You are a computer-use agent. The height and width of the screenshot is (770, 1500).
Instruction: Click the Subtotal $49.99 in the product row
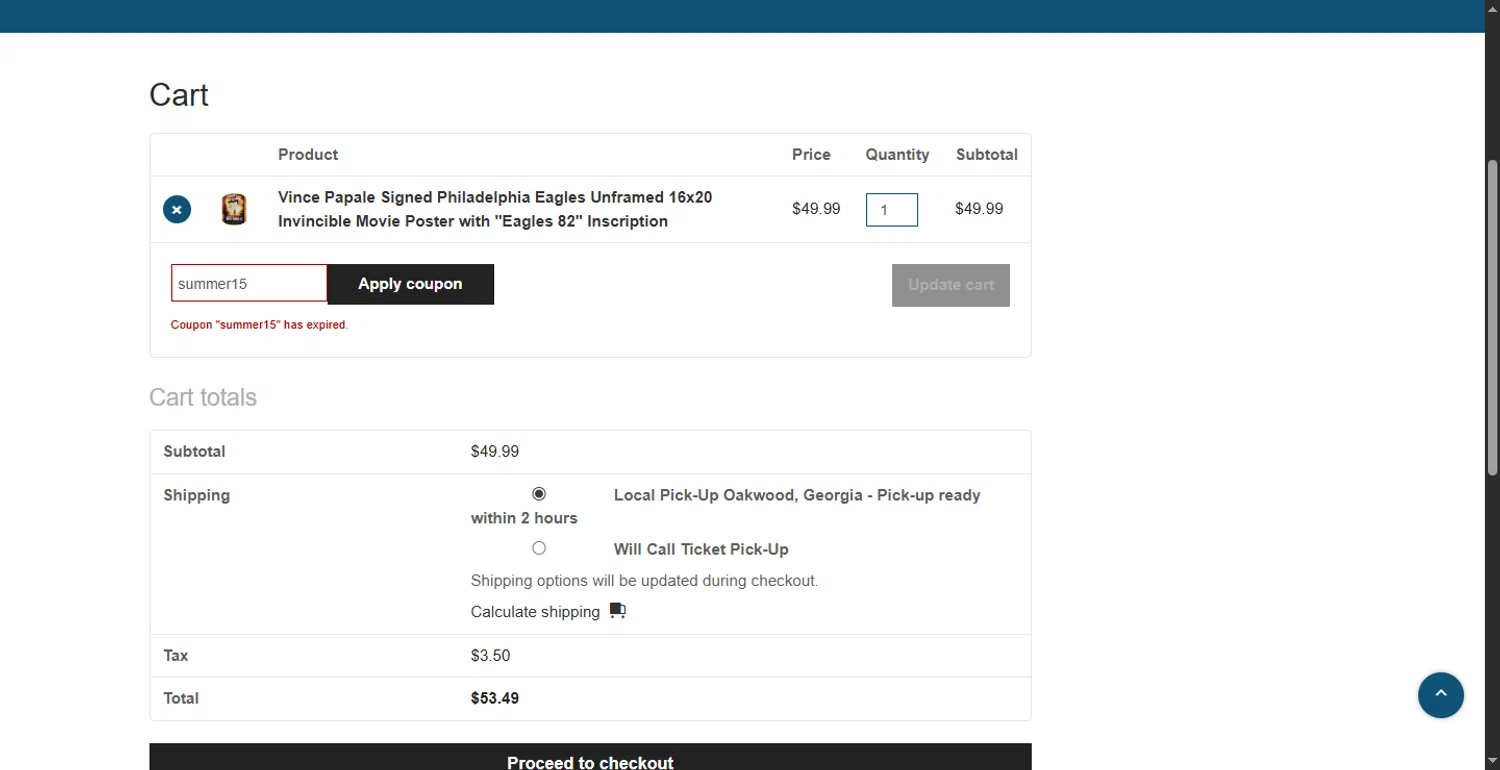tap(979, 209)
